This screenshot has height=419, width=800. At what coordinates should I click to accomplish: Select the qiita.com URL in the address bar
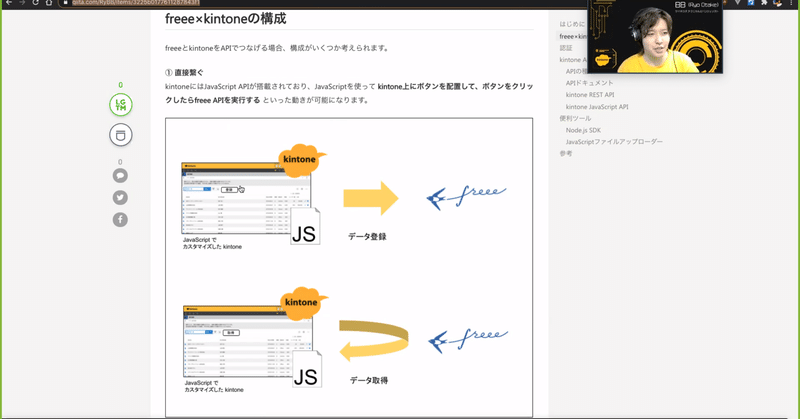click(136, 3)
